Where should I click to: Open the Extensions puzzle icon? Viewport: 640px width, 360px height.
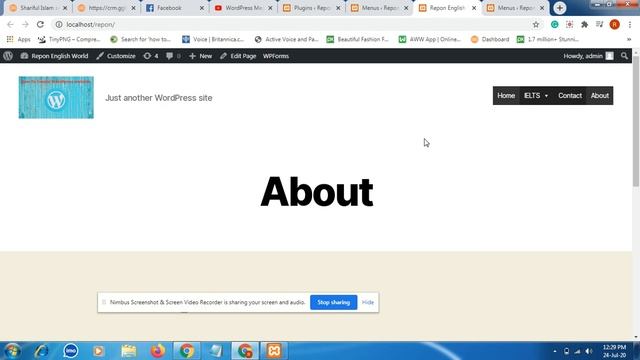[584, 24]
